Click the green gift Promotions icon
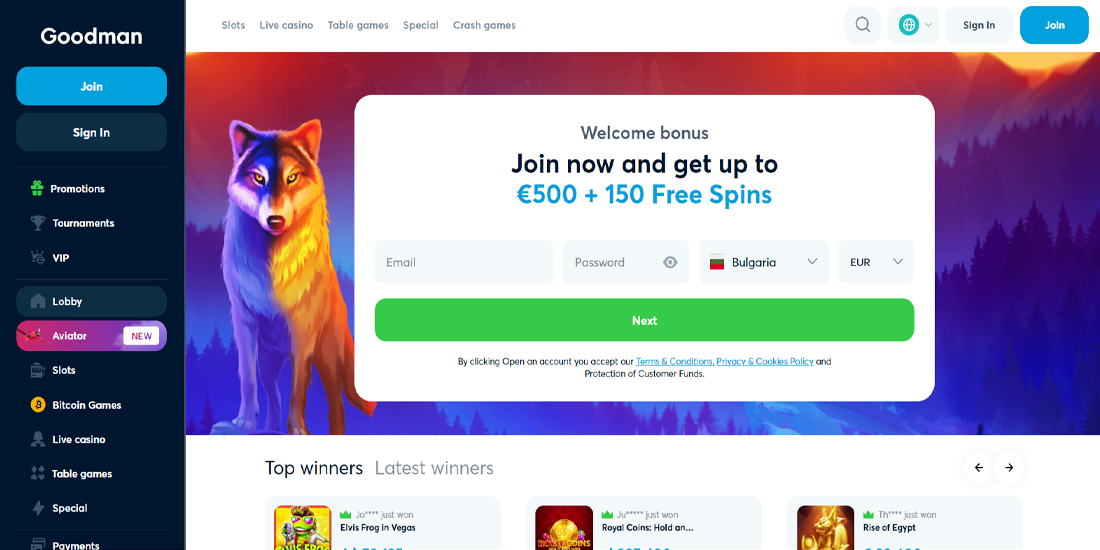1100x550 pixels. coord(37,188)
